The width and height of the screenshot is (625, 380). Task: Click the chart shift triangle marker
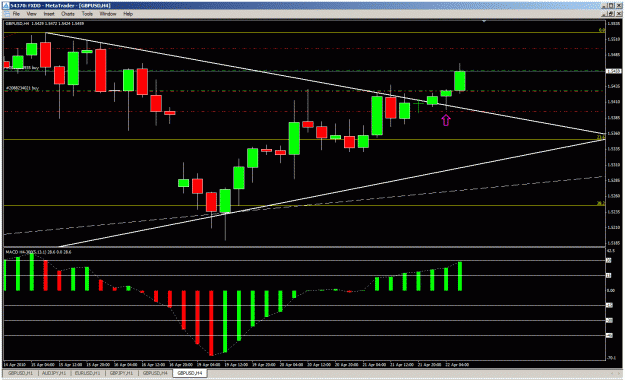coord(483,21)
